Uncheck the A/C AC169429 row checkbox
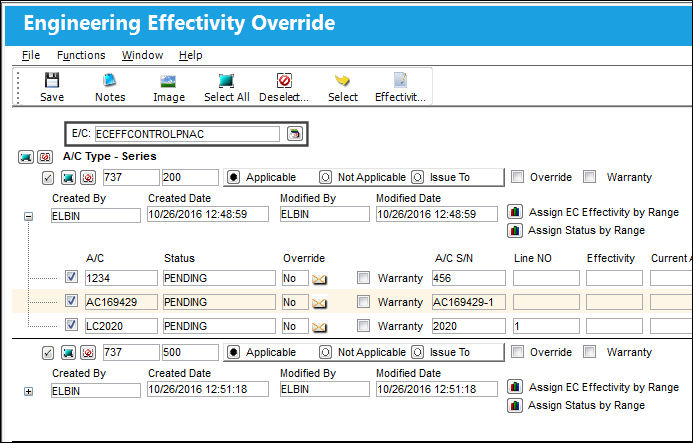 [x=71, y=301]
